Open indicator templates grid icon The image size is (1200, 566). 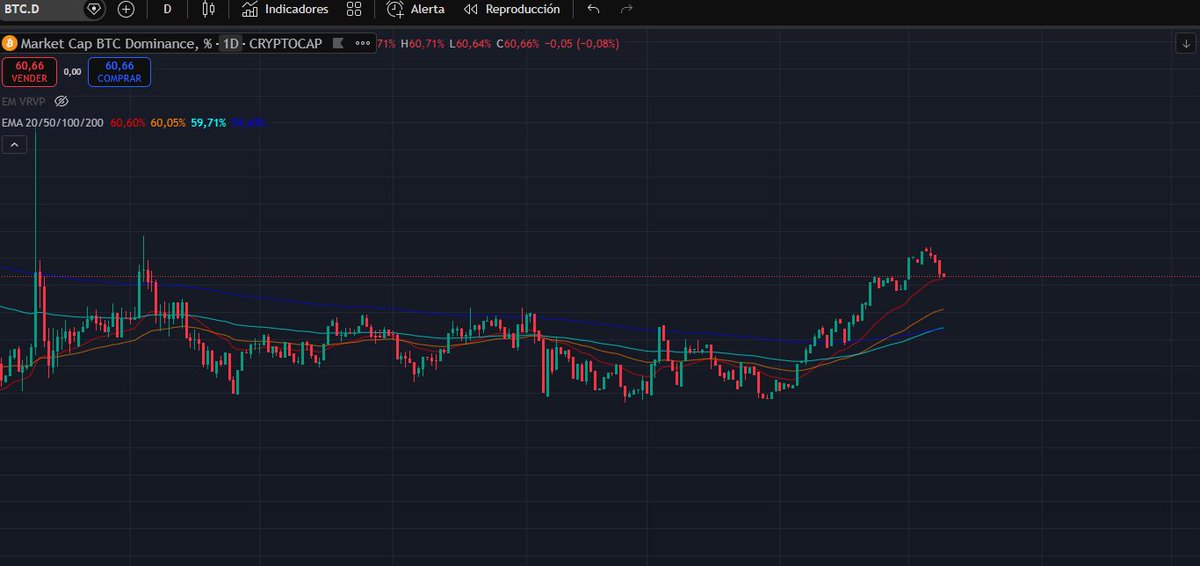(x=354, y=9)
